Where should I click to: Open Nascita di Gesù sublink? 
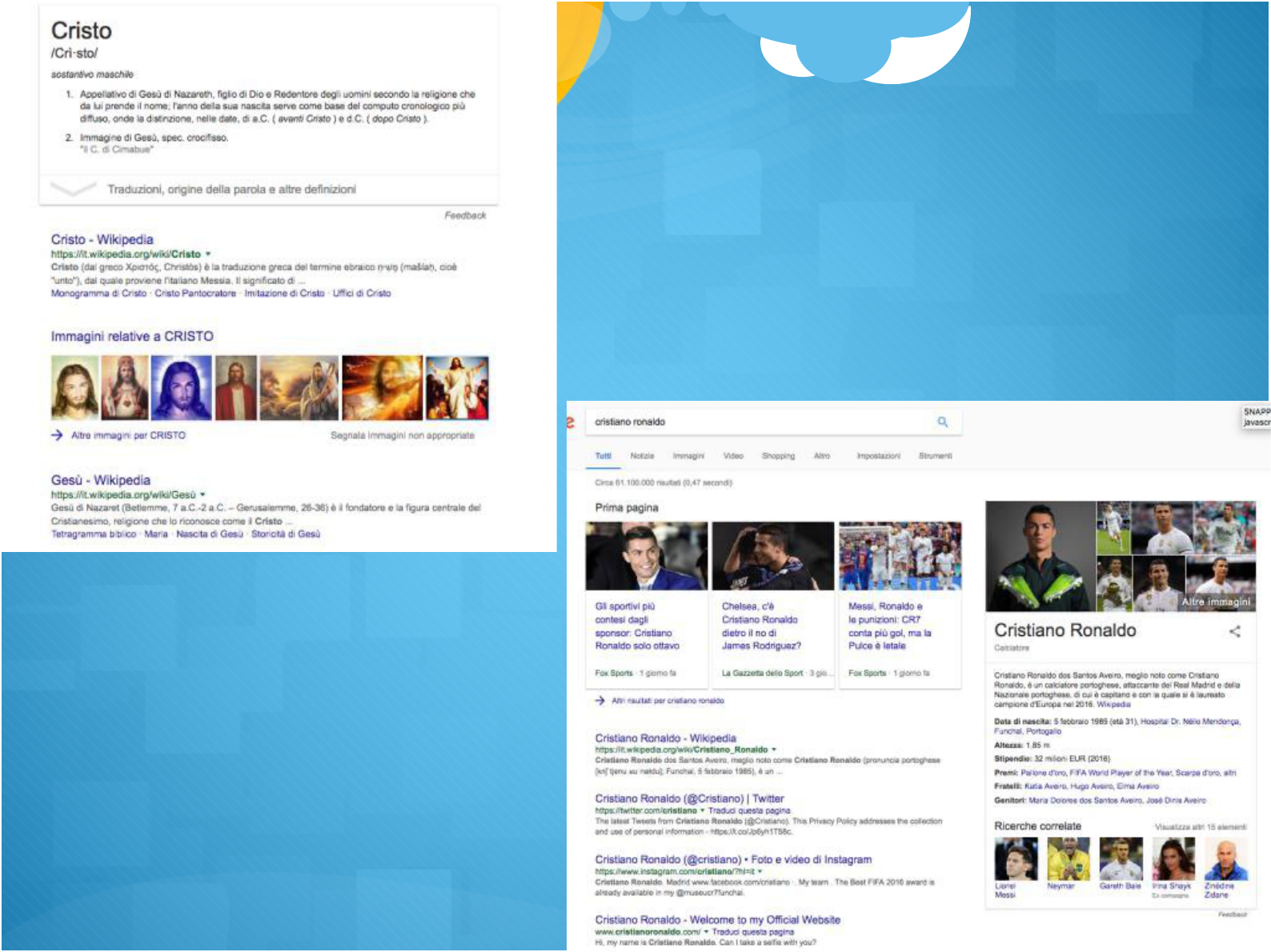coord(210,534)
